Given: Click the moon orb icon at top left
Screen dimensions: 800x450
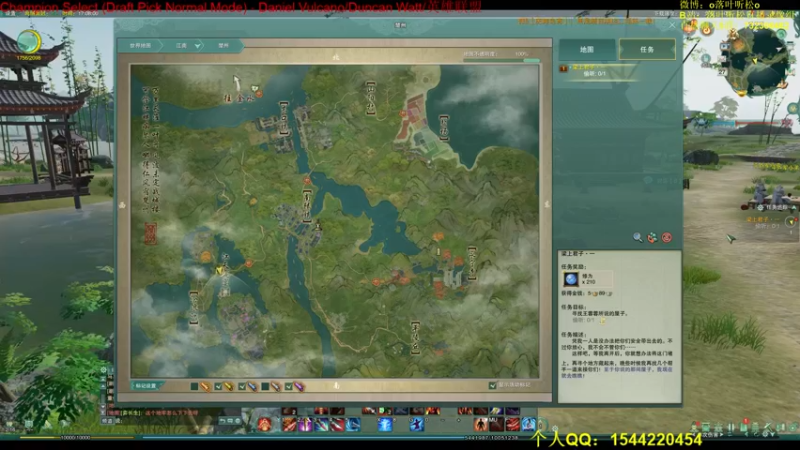Looking at the screenshot, I should (x=29, y=42).
